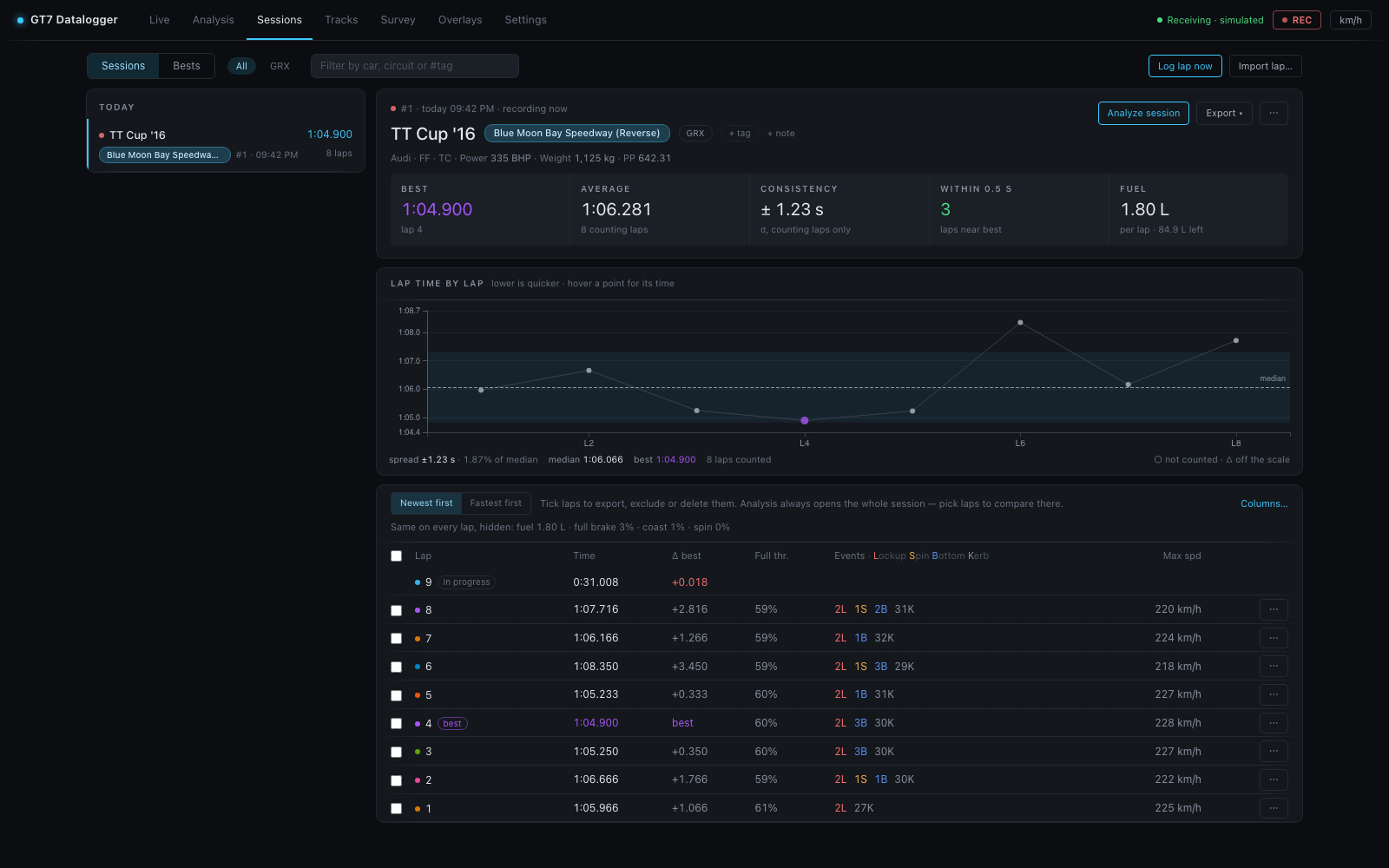Add a note to the session

[x=781, y=134]
